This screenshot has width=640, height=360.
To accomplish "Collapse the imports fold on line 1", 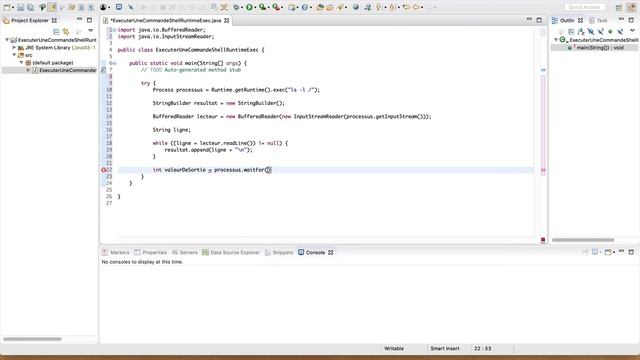I will (114, 30).
